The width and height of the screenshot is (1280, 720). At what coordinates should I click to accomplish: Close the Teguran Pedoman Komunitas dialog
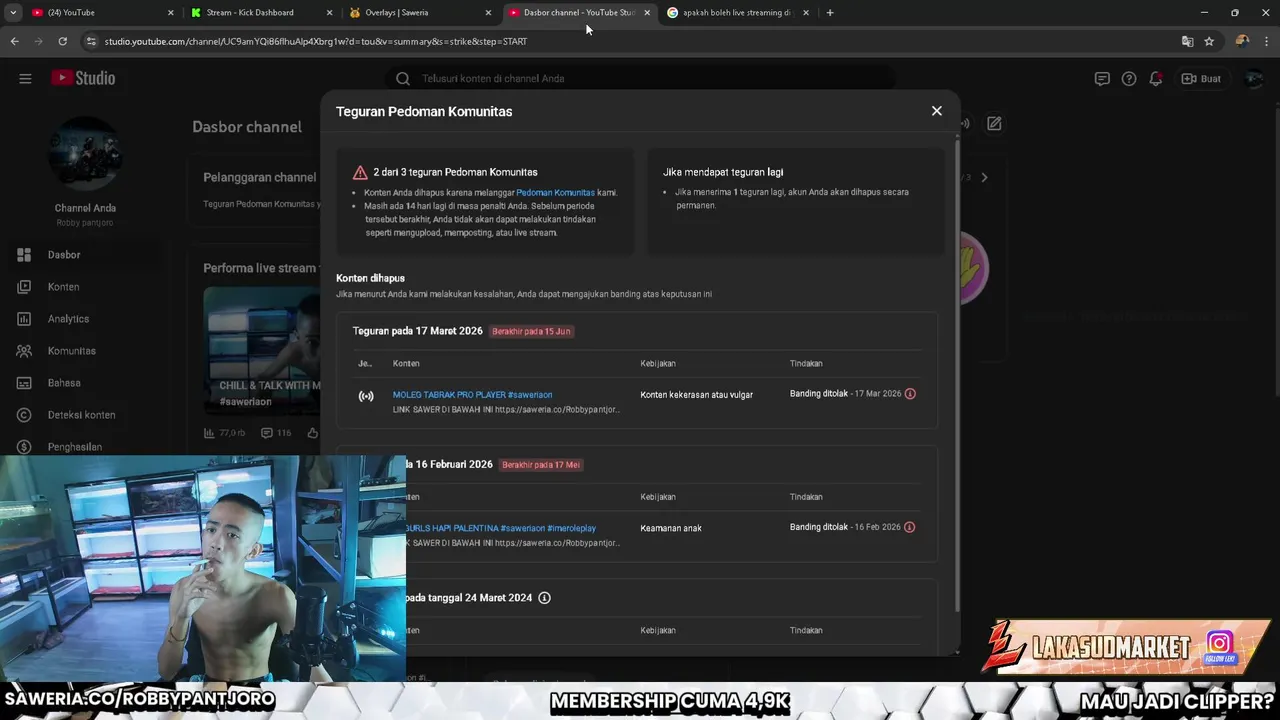(x=936, y=111)
